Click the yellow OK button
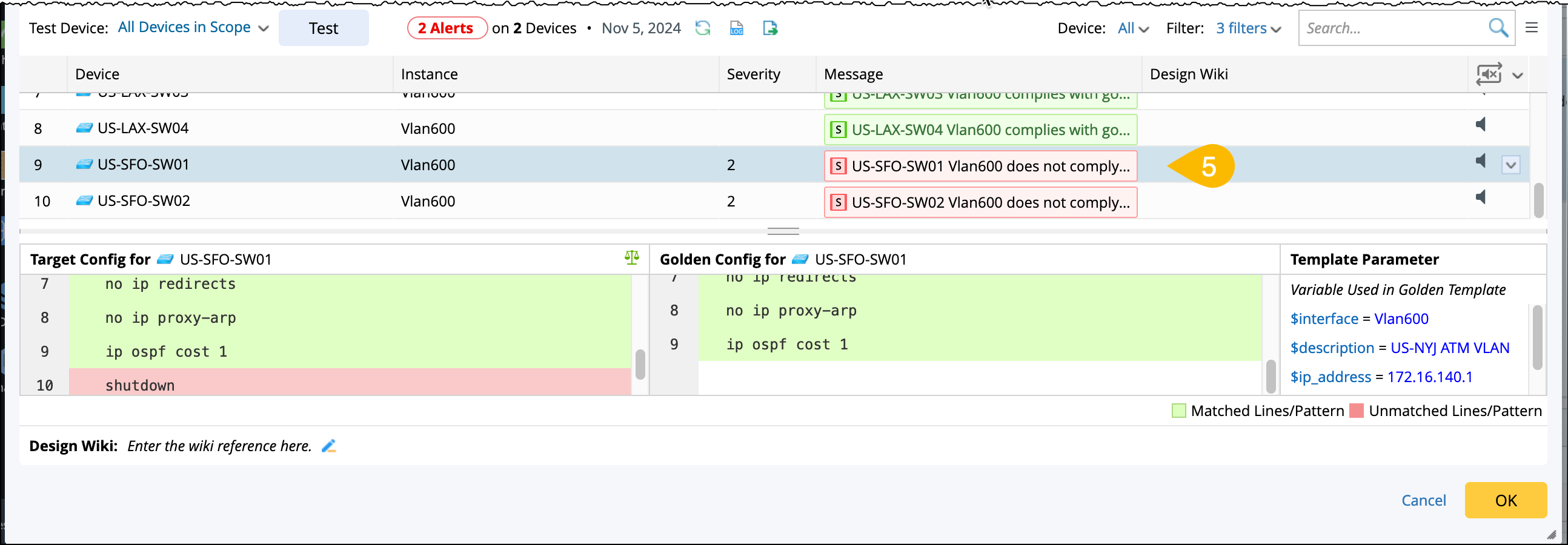The image size is (1568, 545). 1506,500
